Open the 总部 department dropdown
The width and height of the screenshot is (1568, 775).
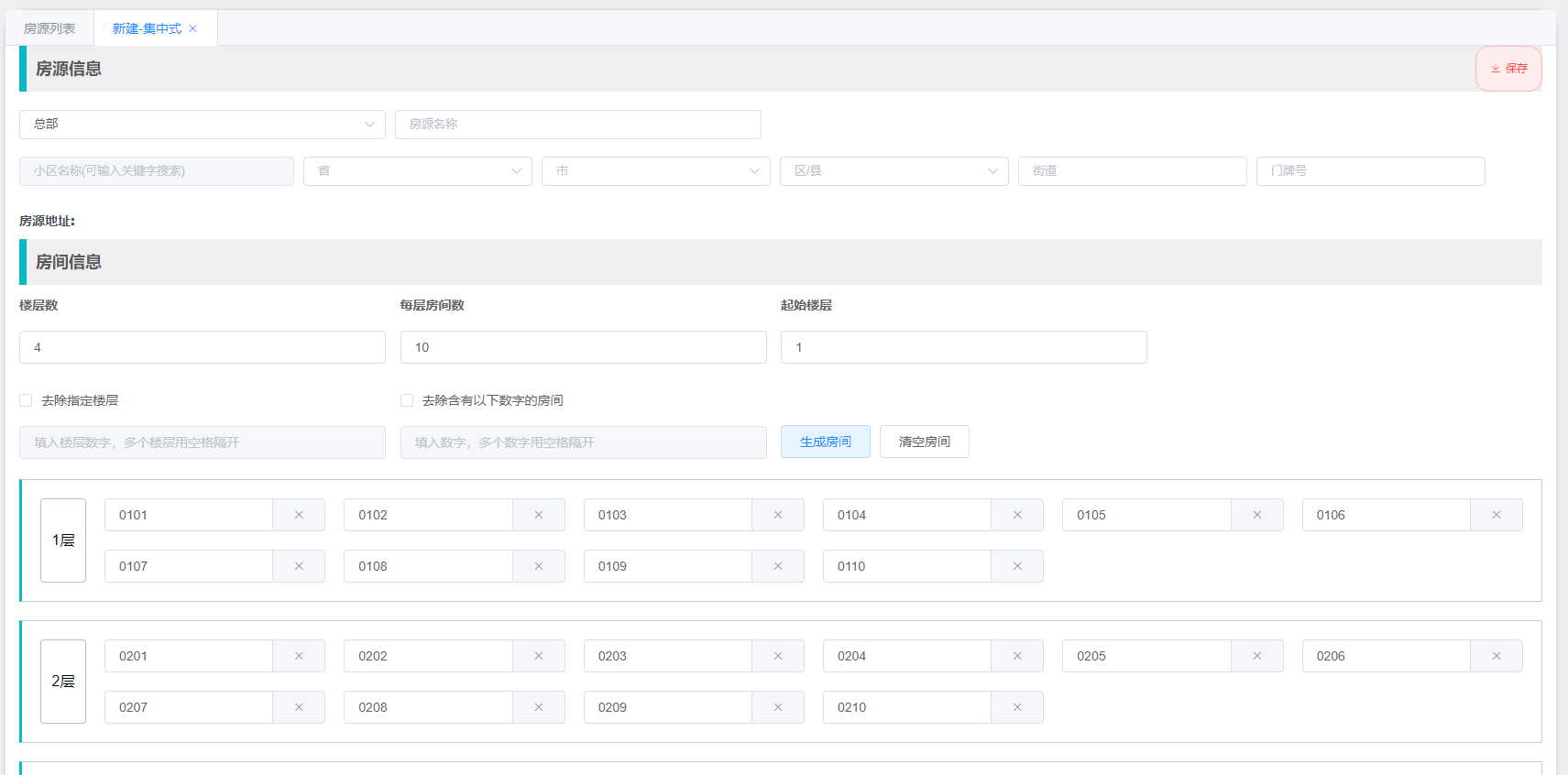point(203,125)
